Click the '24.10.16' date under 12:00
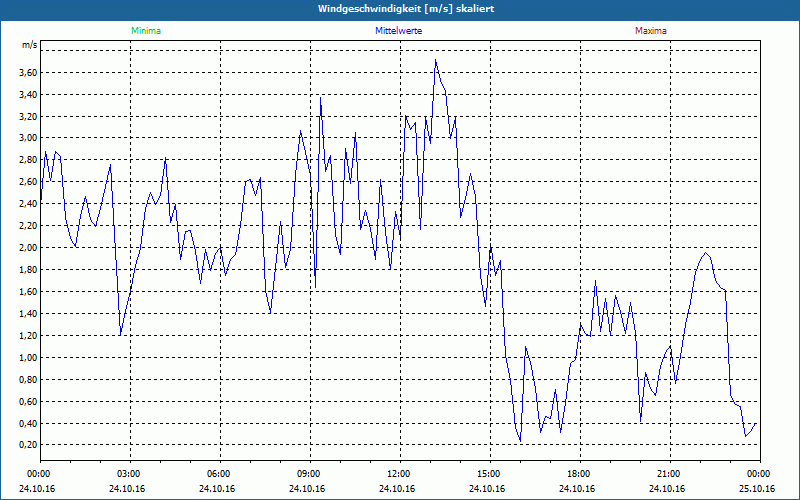Screen dimensions: 800x500 [397, 488]
